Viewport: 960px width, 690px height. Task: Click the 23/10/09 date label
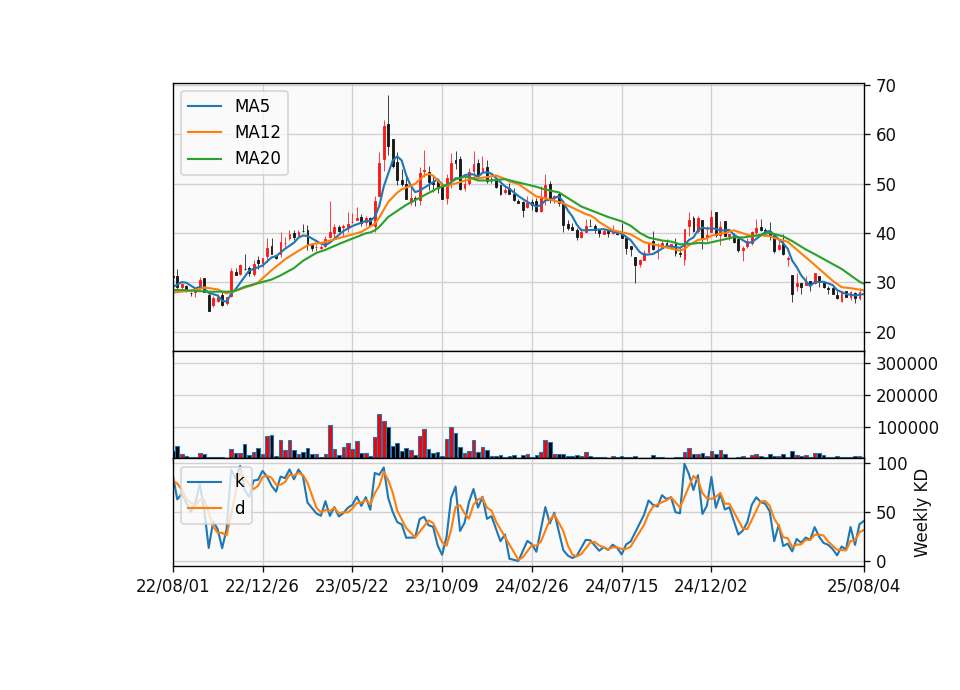pyautogui.click(x=441, y=586)
